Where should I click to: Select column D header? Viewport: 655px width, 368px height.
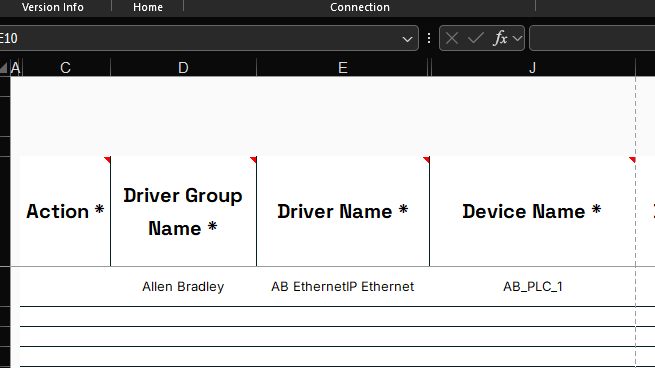[183, 68]
